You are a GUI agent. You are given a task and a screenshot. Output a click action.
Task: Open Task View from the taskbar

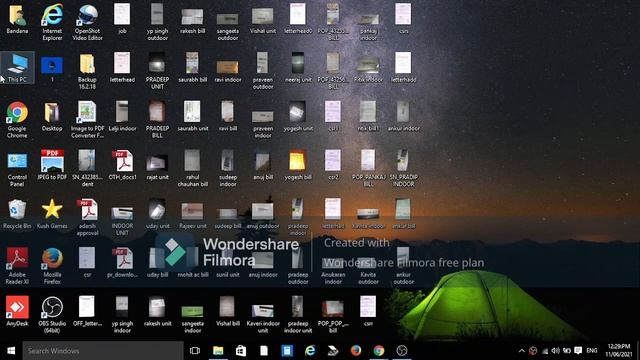click(x=195, y=351)
